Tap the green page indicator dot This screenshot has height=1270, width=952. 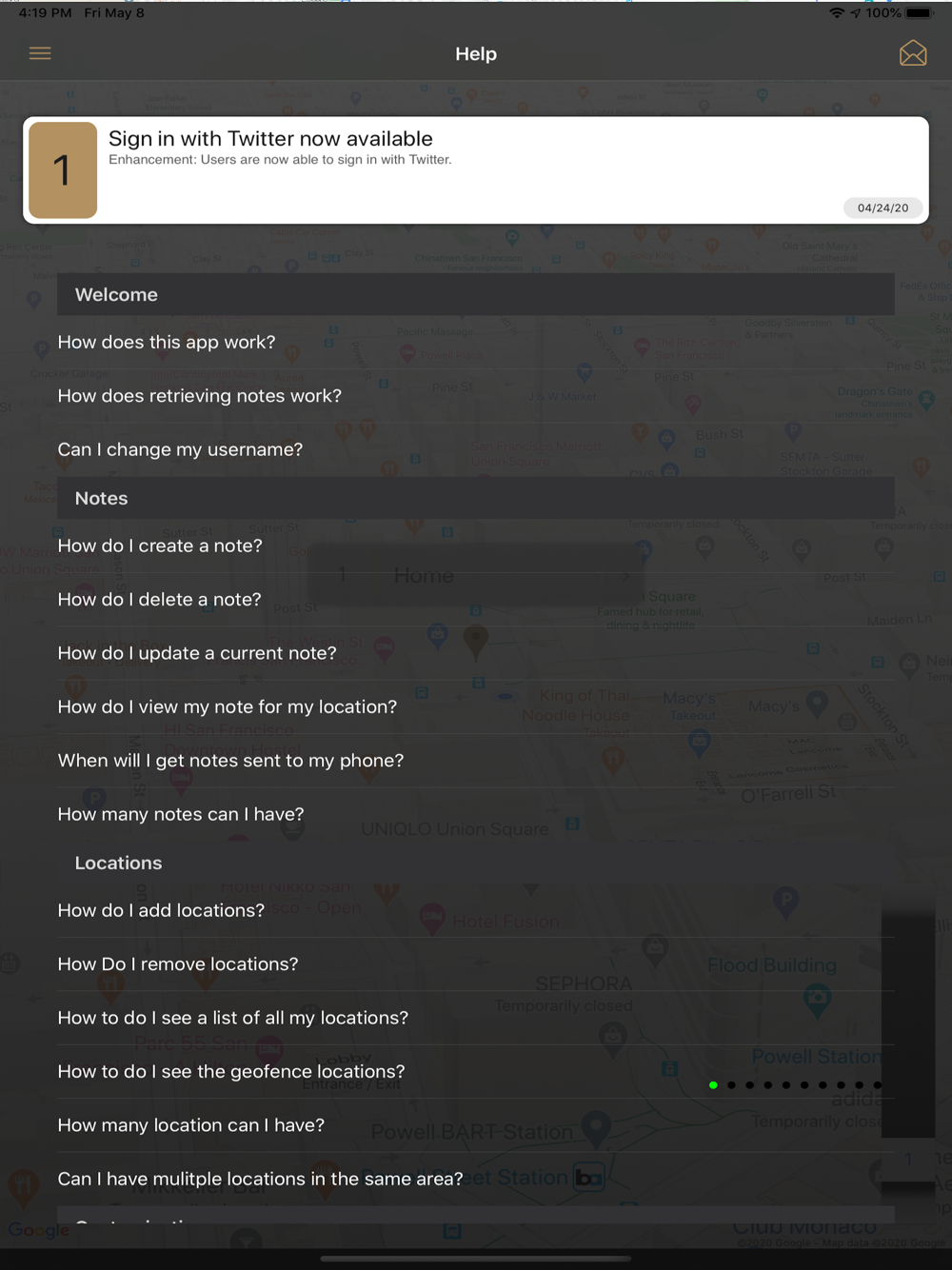pyautogui.click(x=713, y=1084)
